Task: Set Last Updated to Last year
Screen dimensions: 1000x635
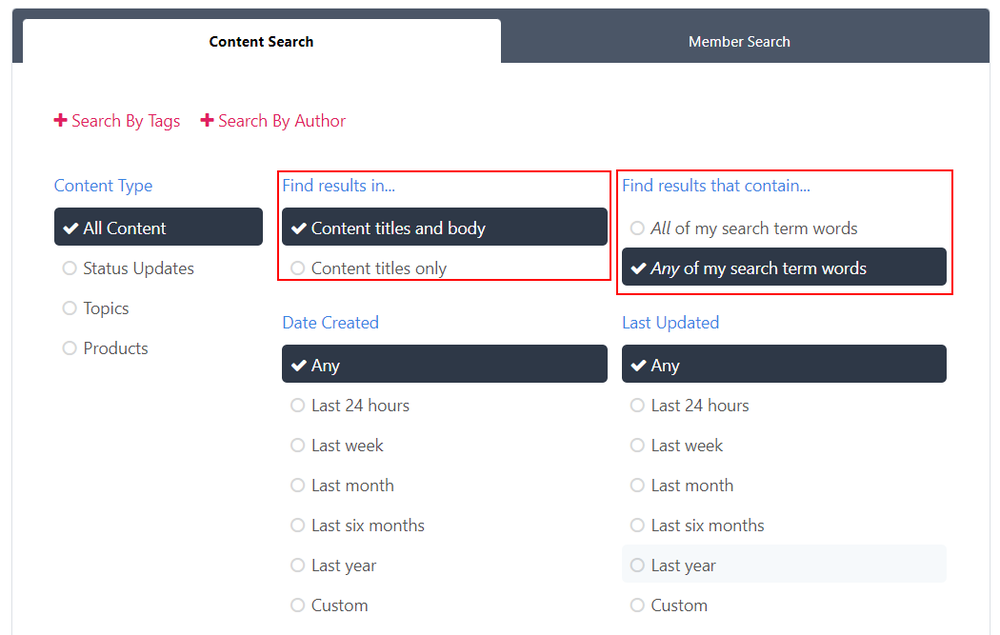Action: pos(683,565)
